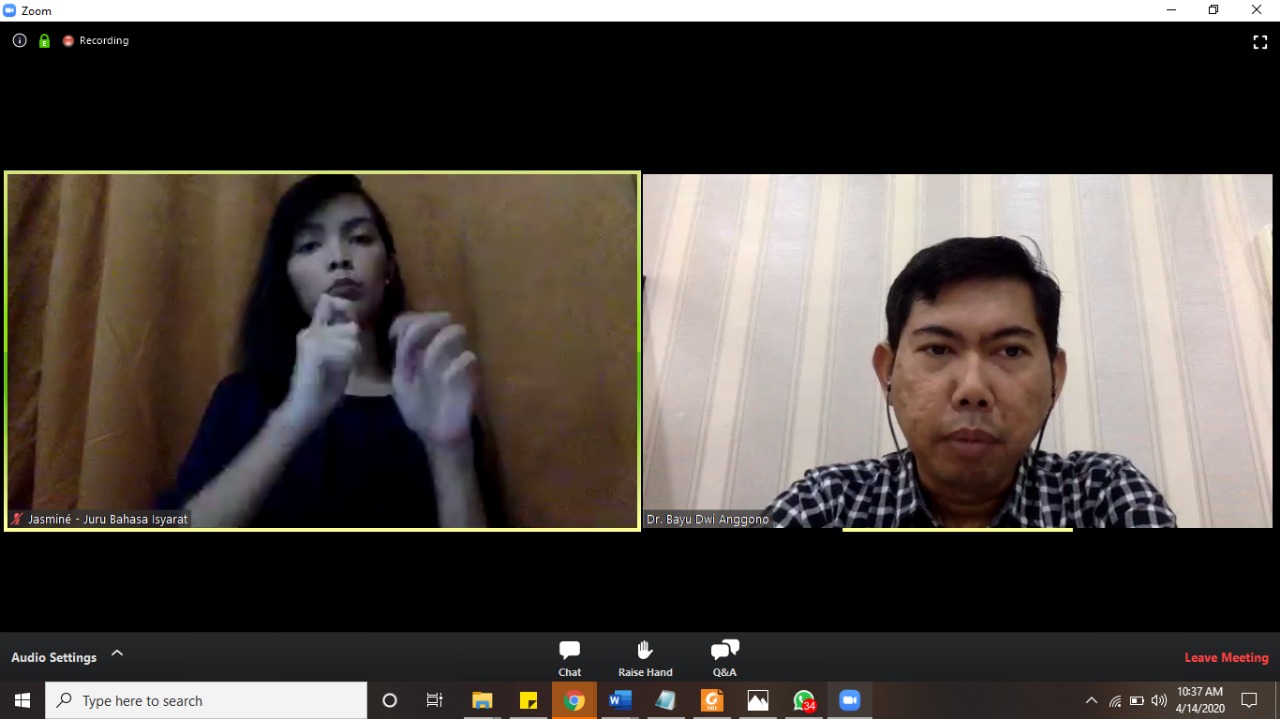Click the Zoom logo in the title bar

point(10,10)
